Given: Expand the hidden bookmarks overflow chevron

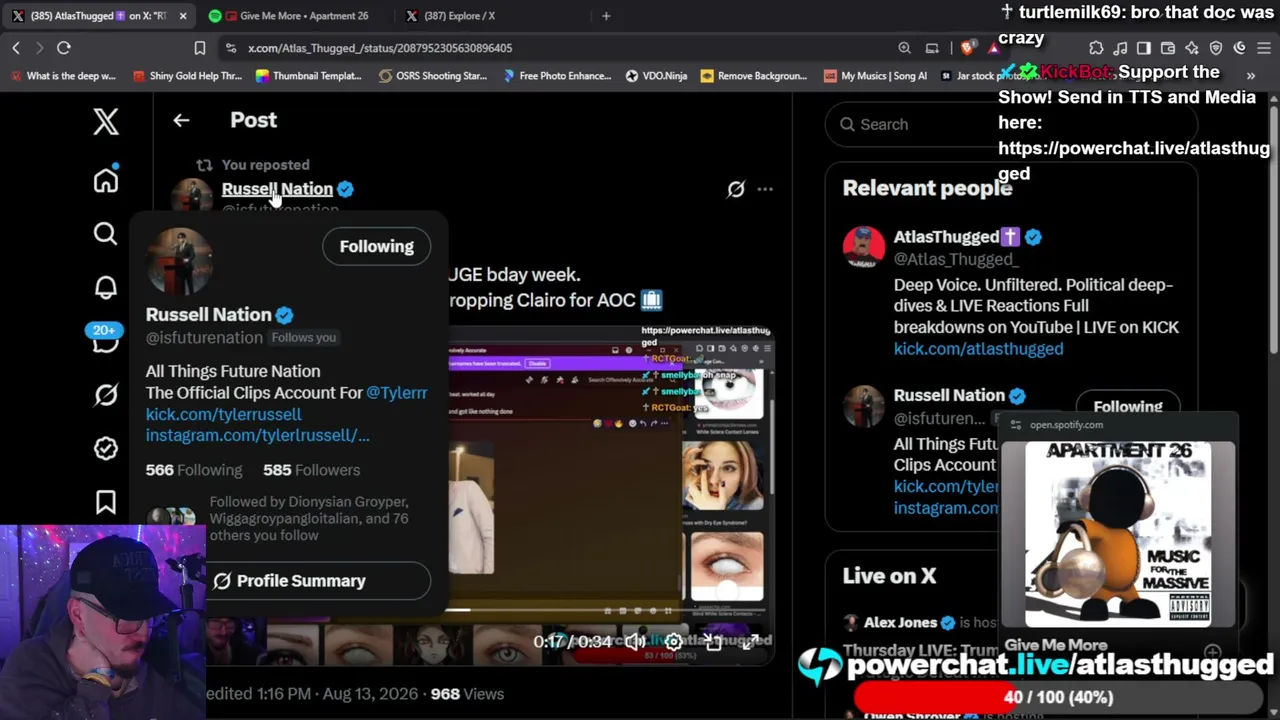Looking at the screenshot, I should (1250, 76).
